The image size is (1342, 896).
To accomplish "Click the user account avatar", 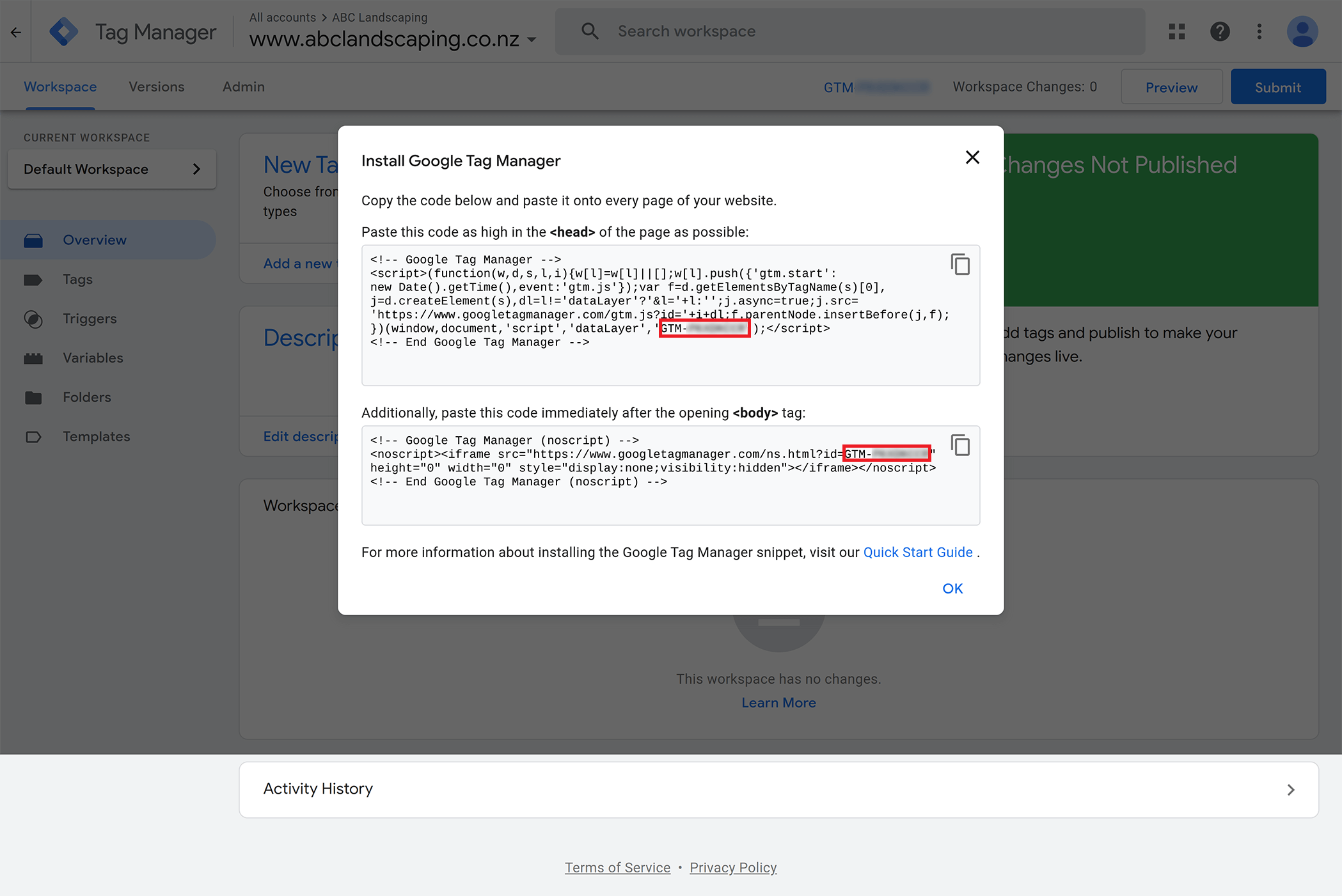I will tap(1302, 31).
